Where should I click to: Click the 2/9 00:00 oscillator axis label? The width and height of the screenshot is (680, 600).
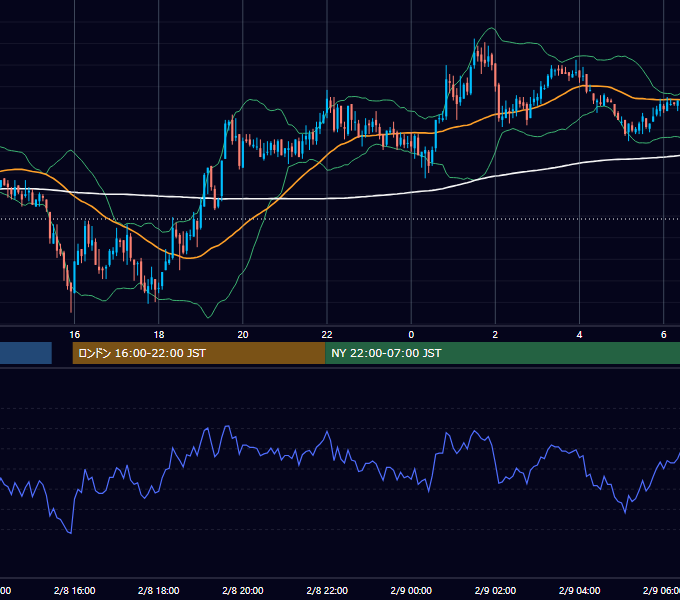click(411, 590)
